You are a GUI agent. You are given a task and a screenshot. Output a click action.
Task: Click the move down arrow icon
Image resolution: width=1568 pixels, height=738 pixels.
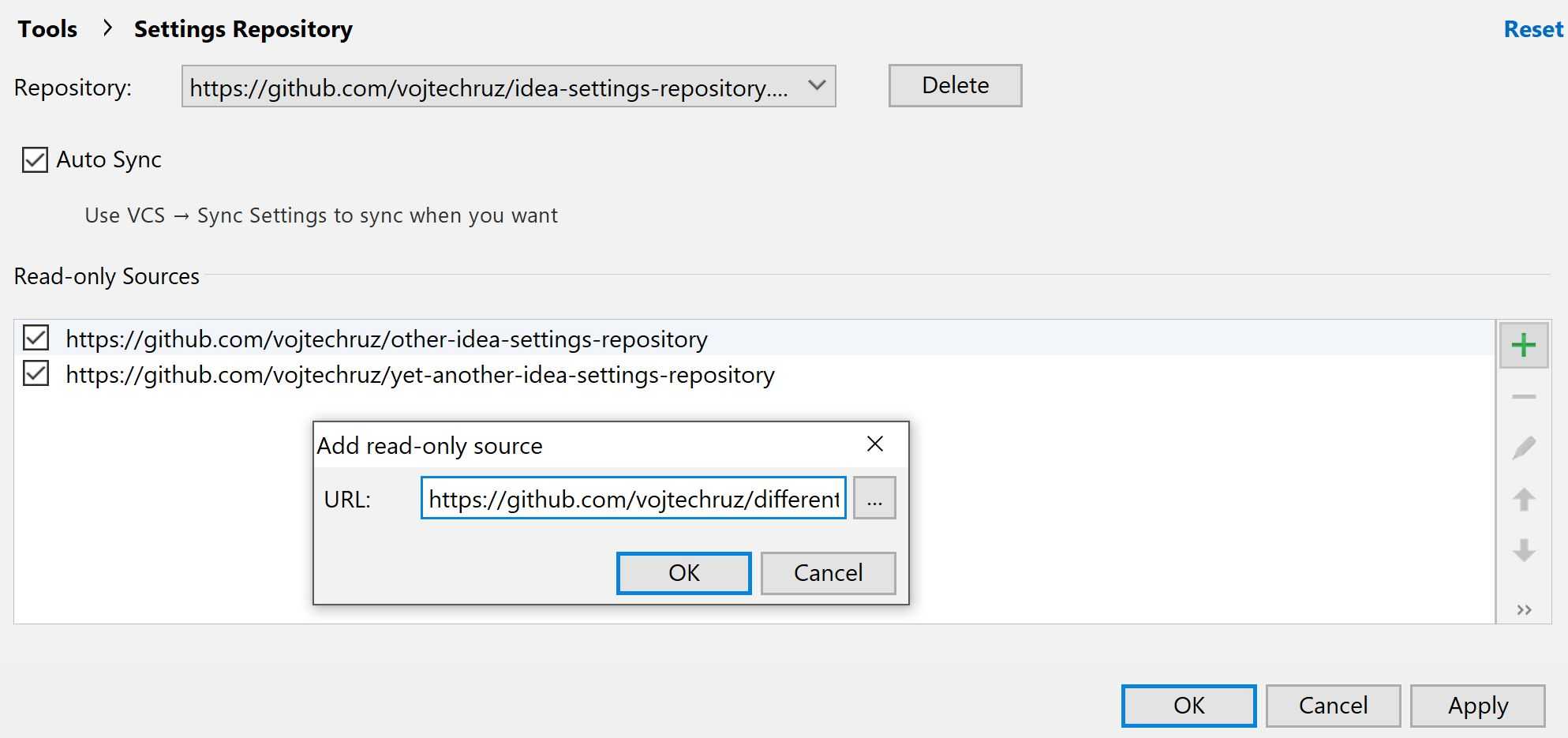(1523, 550)
